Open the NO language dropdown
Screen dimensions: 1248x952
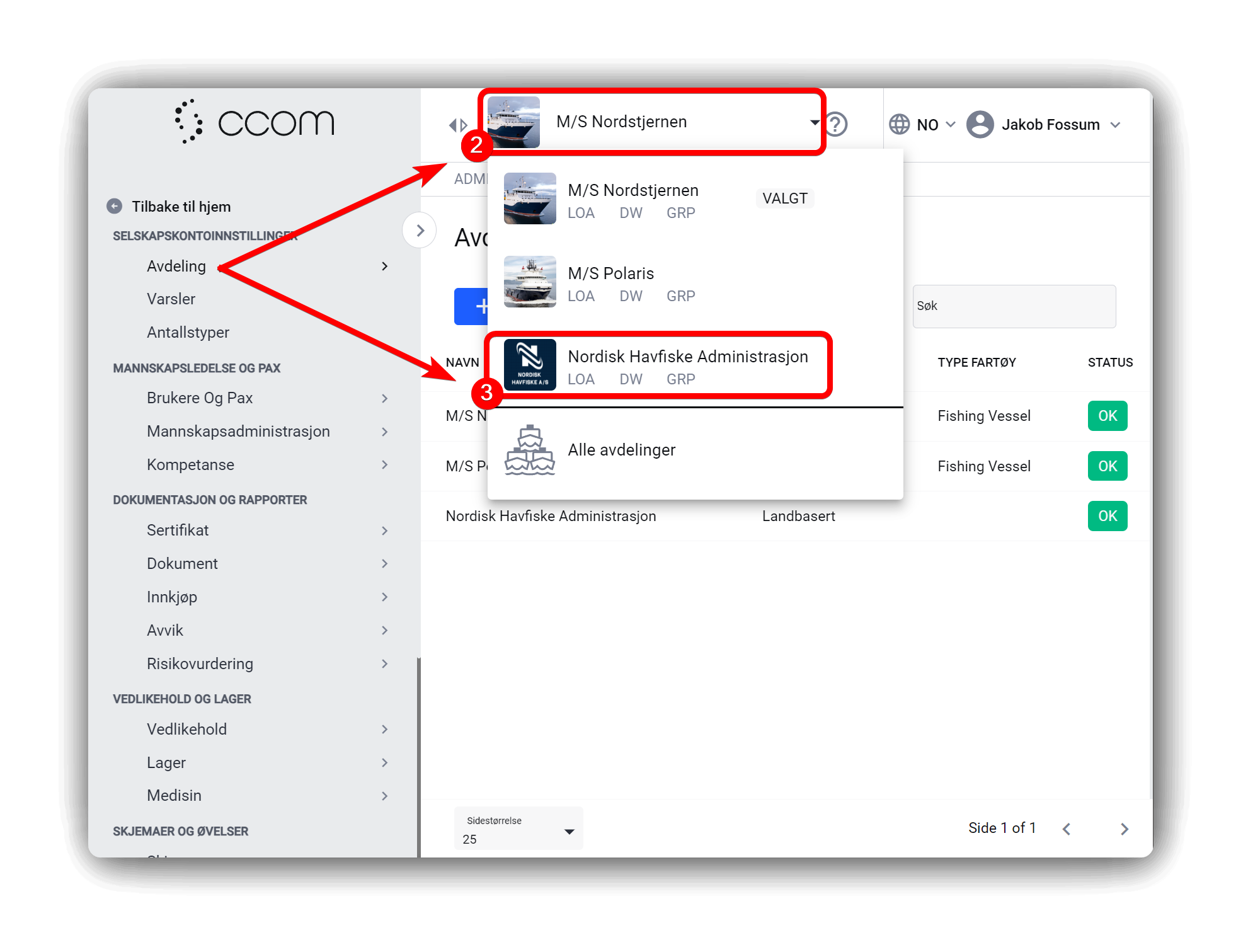(x=936, y=125)
